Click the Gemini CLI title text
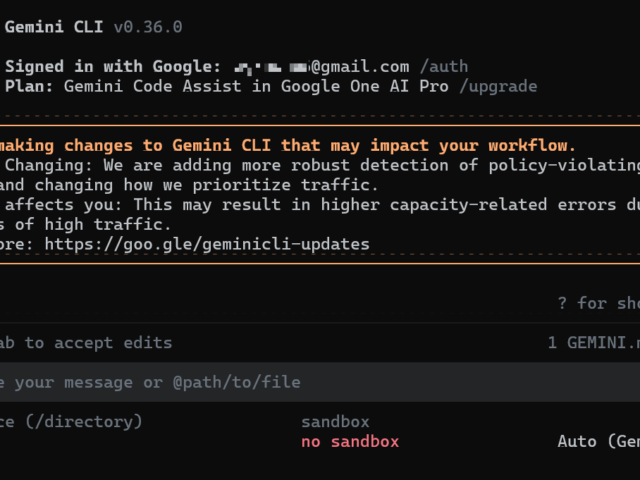640x480 pixels. [56, 27]
